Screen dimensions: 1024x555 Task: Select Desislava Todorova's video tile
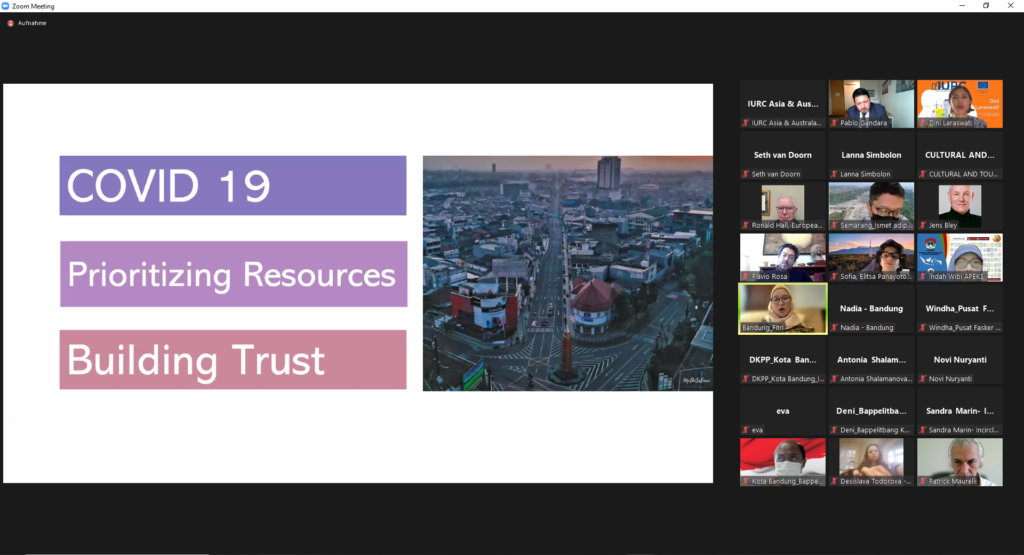[x=871, y=461]
